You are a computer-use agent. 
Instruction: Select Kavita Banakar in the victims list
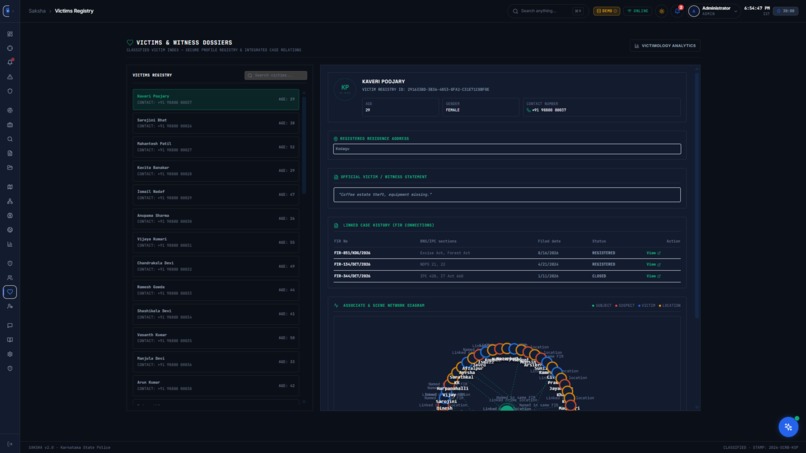click(x=216, y=171)
